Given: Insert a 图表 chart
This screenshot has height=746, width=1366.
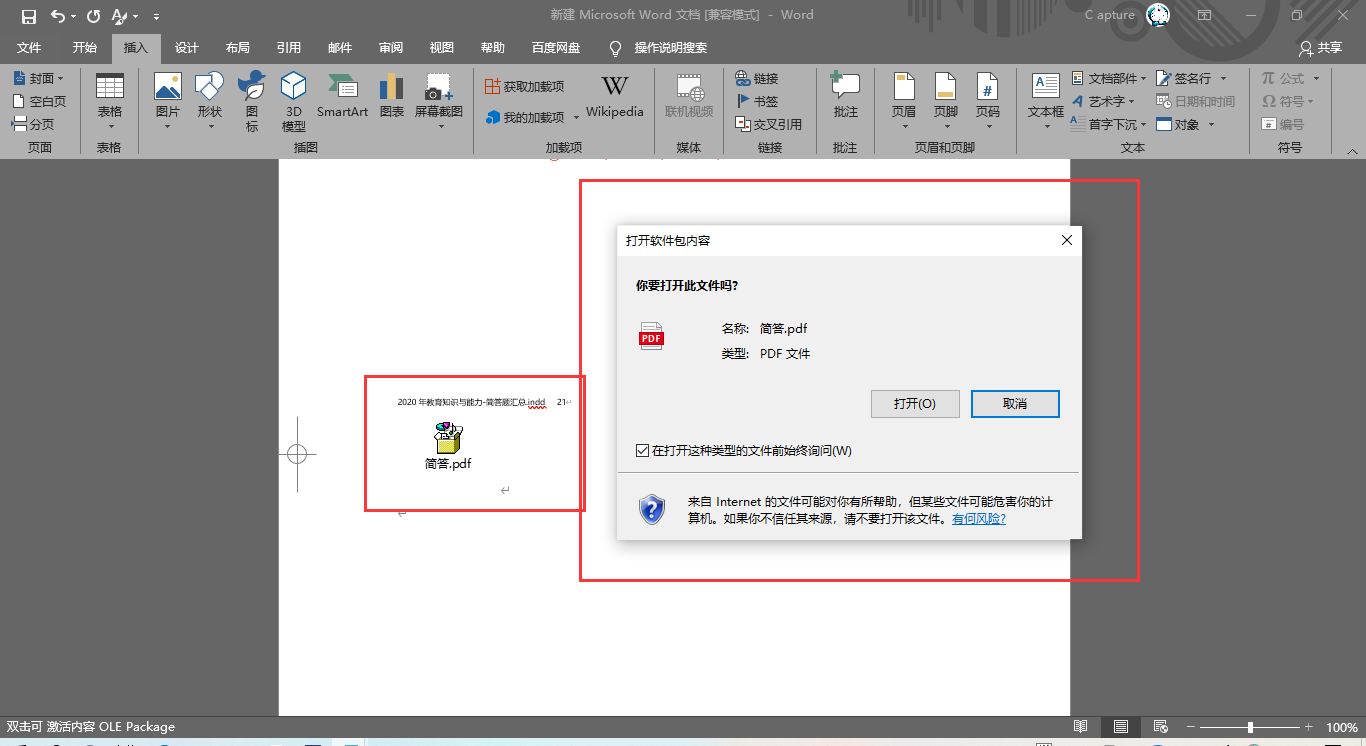Looking at the screenshot, I should (392, 96).
